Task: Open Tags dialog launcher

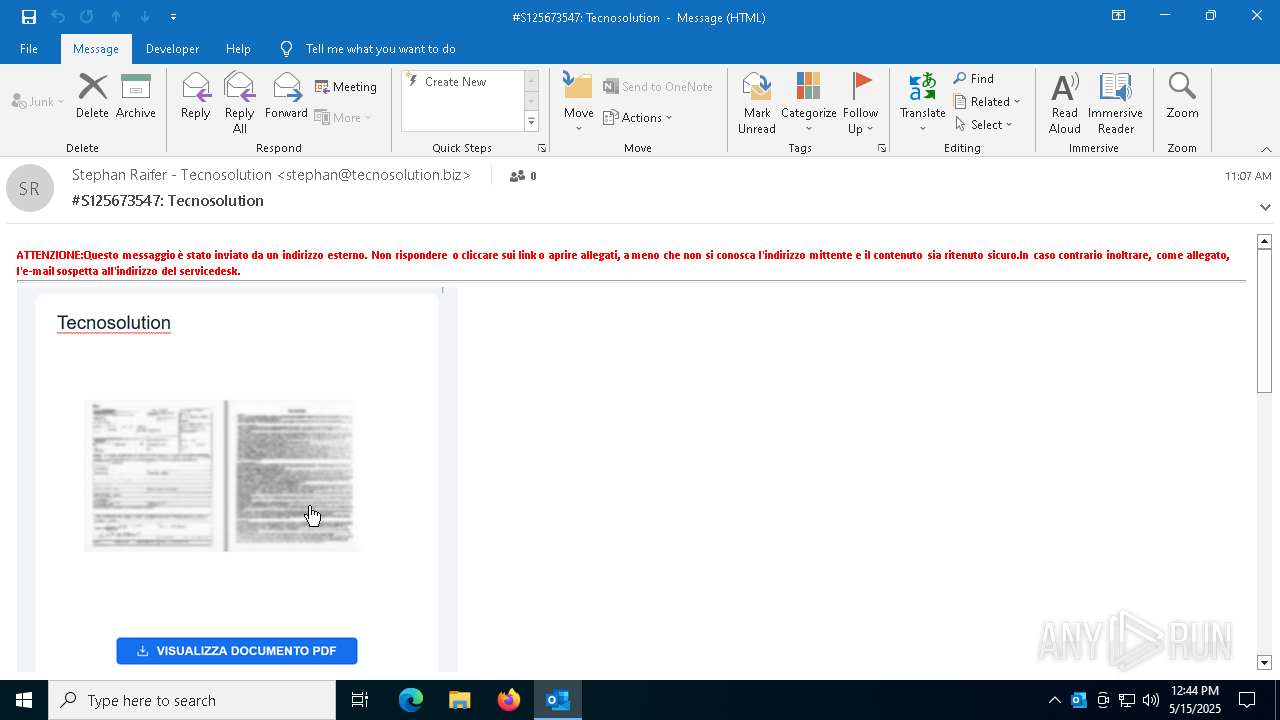Action: coord(882,148)
